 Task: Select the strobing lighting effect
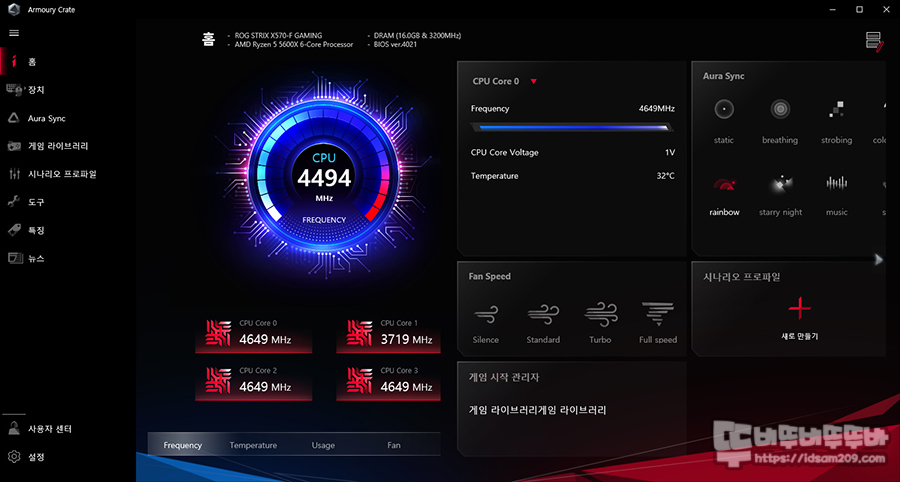pyautogui.click(x=836, y=122)
